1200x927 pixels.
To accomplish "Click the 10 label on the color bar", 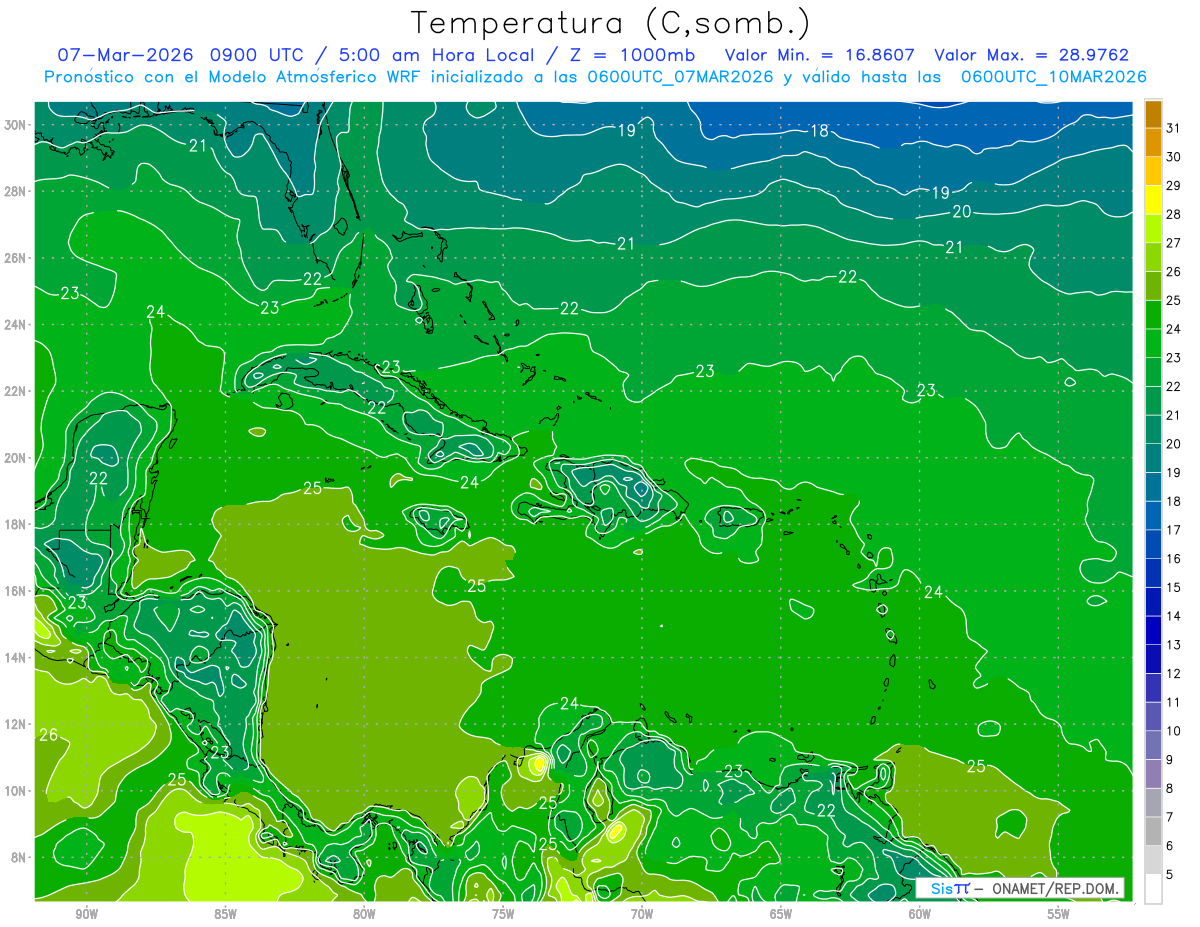I will 1174,732.
